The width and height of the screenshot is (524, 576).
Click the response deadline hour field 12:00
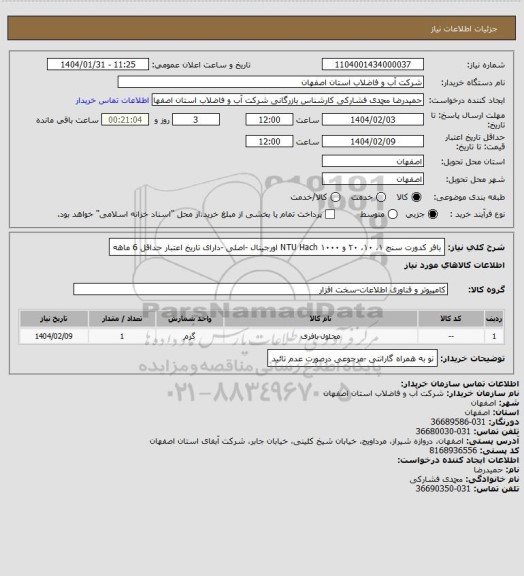(x=269, y=120)
